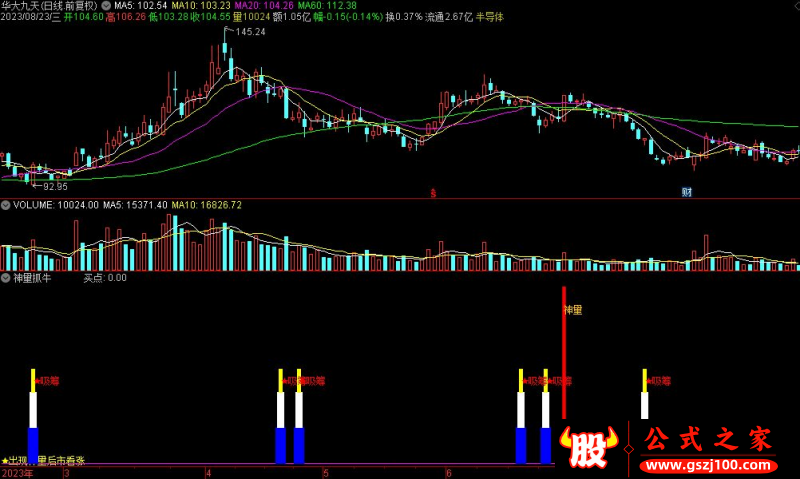Click the month 4 axis marker
Image resolution: width=800 pixels, height=479 pixels.
pos(208,473)
